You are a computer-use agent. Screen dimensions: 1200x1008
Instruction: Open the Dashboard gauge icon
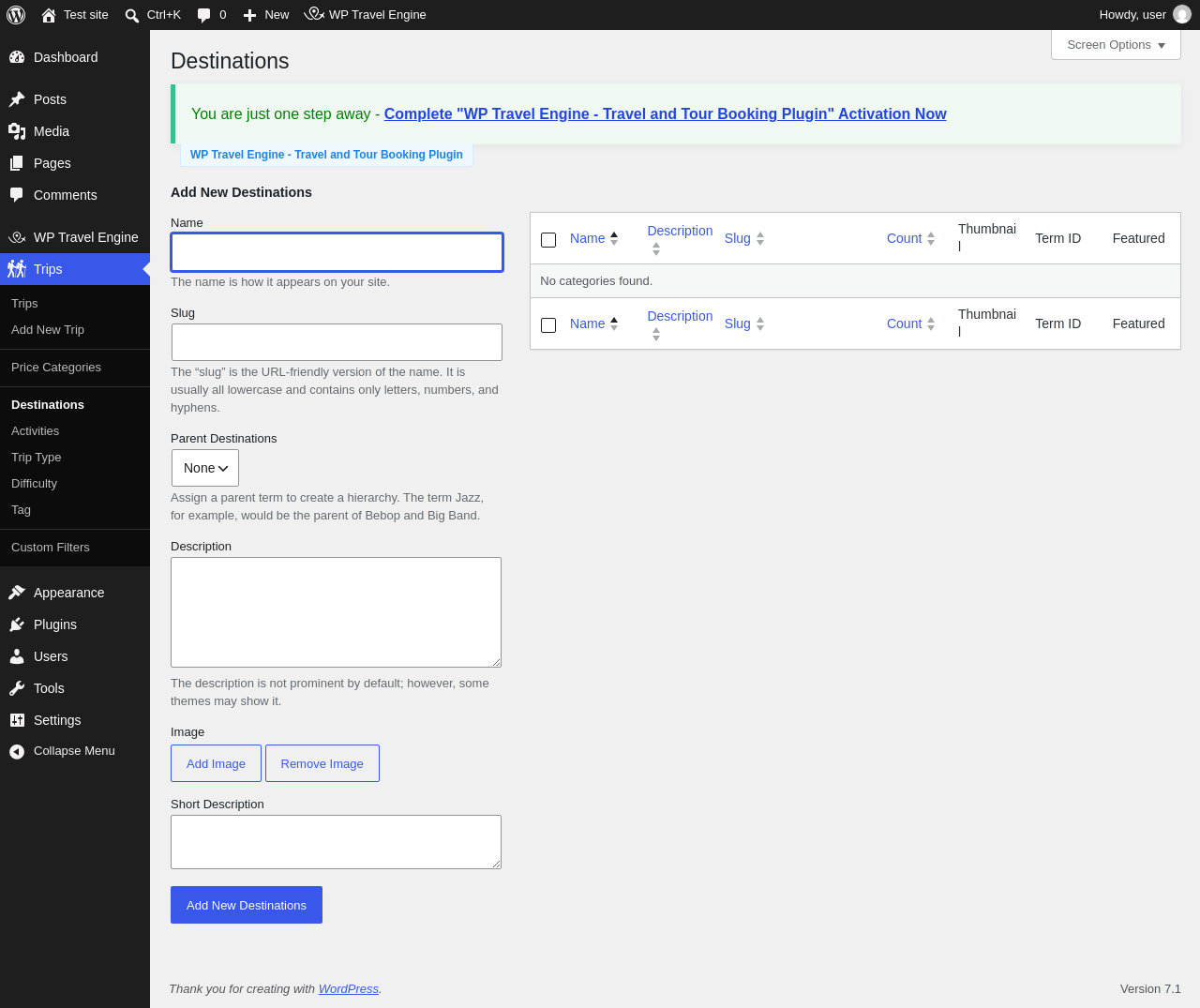point(17,57)
